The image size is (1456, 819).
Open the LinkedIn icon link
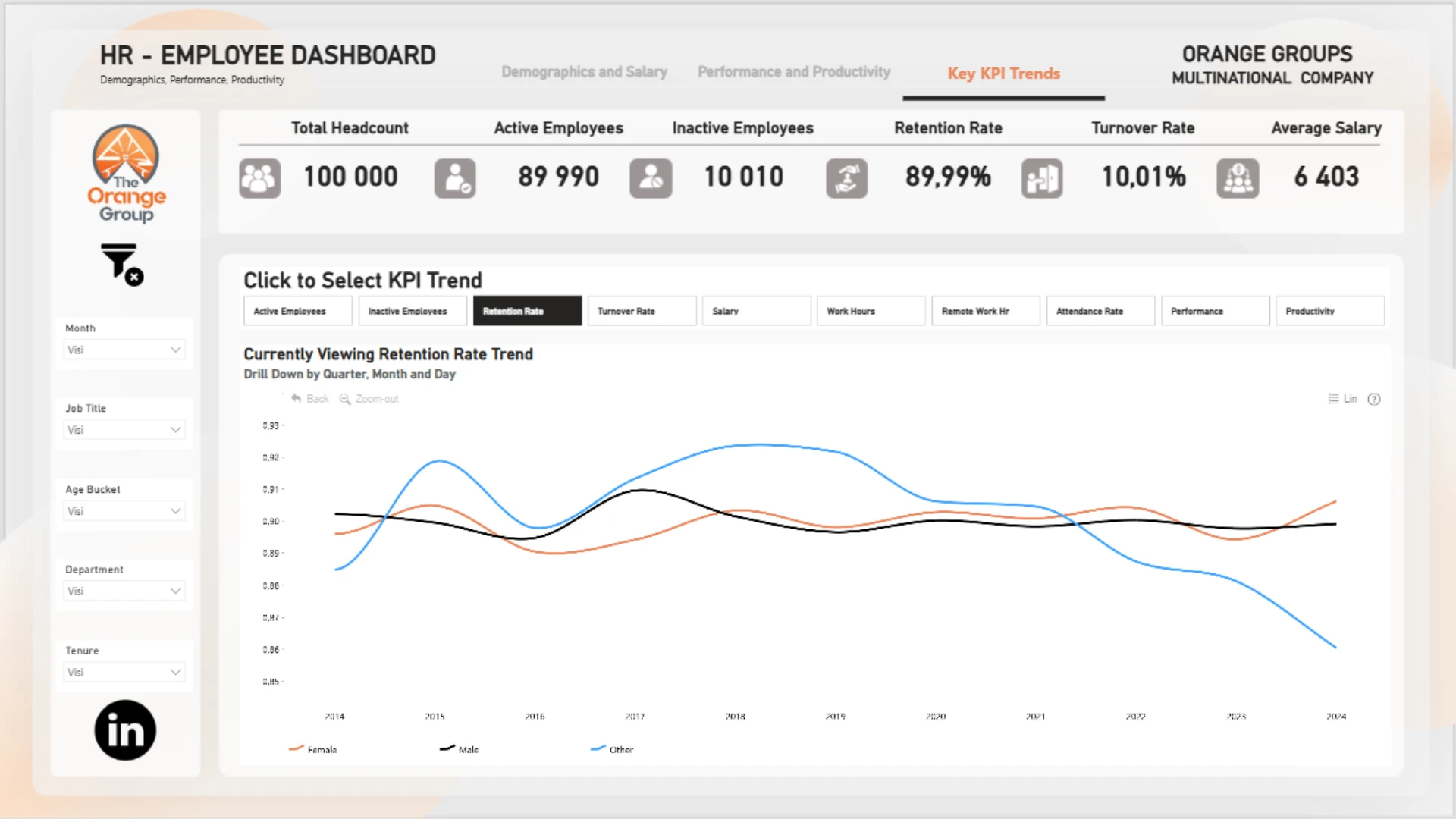125,730
